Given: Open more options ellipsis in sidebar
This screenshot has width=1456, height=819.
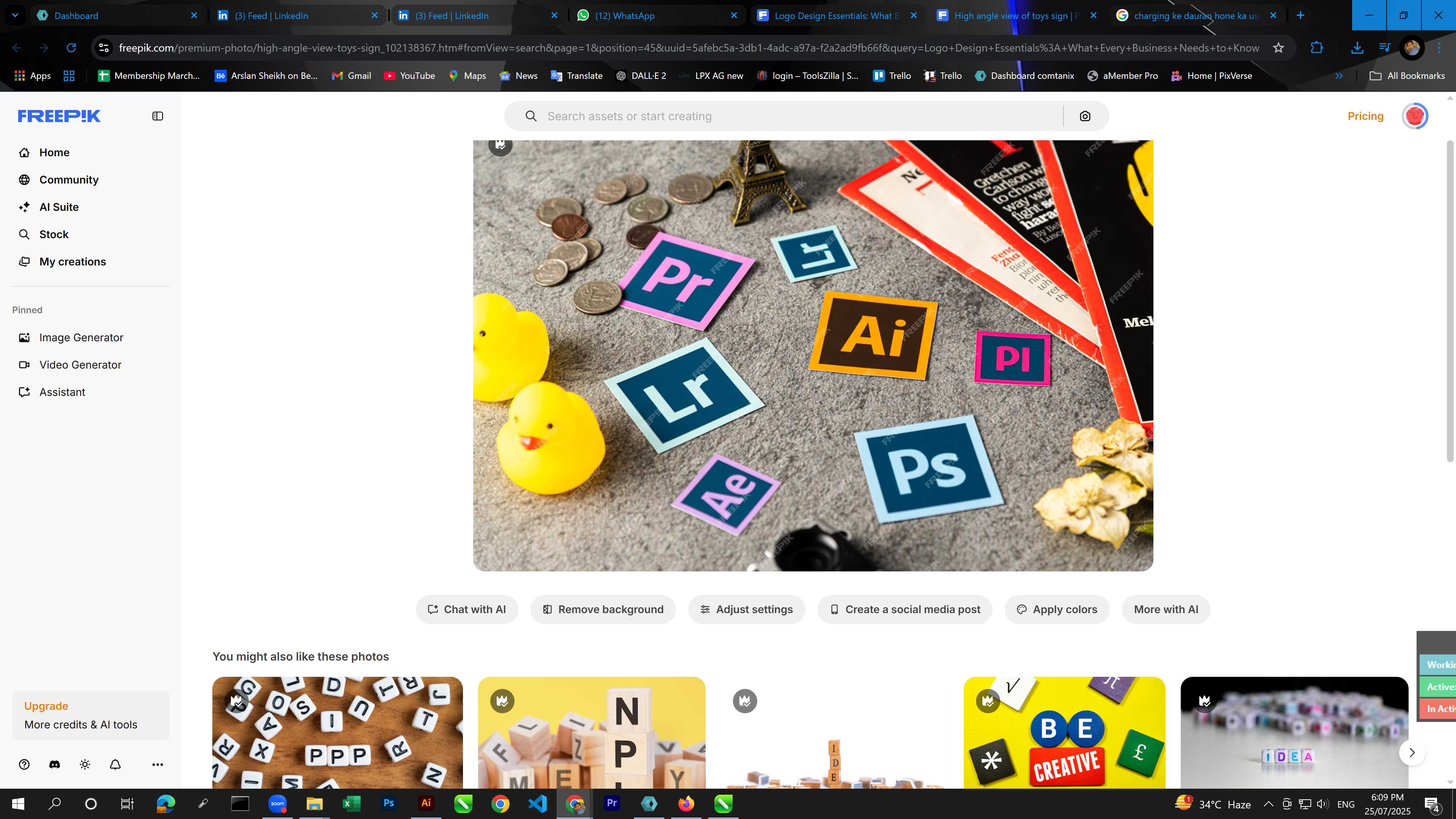Looking at the screenshot, I should coord(158,764).
